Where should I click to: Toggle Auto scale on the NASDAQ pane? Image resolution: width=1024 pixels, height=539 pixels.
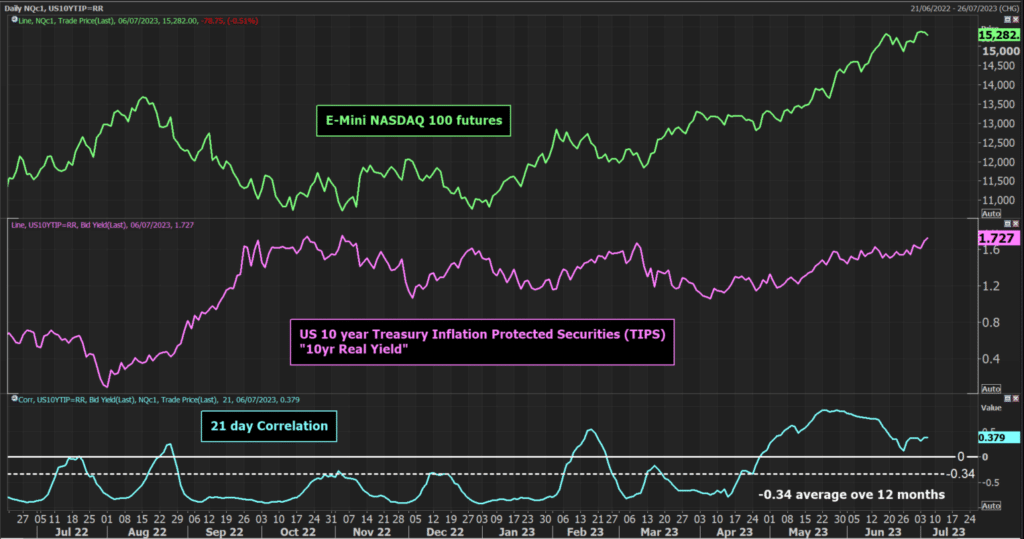(x=991, y=214)
